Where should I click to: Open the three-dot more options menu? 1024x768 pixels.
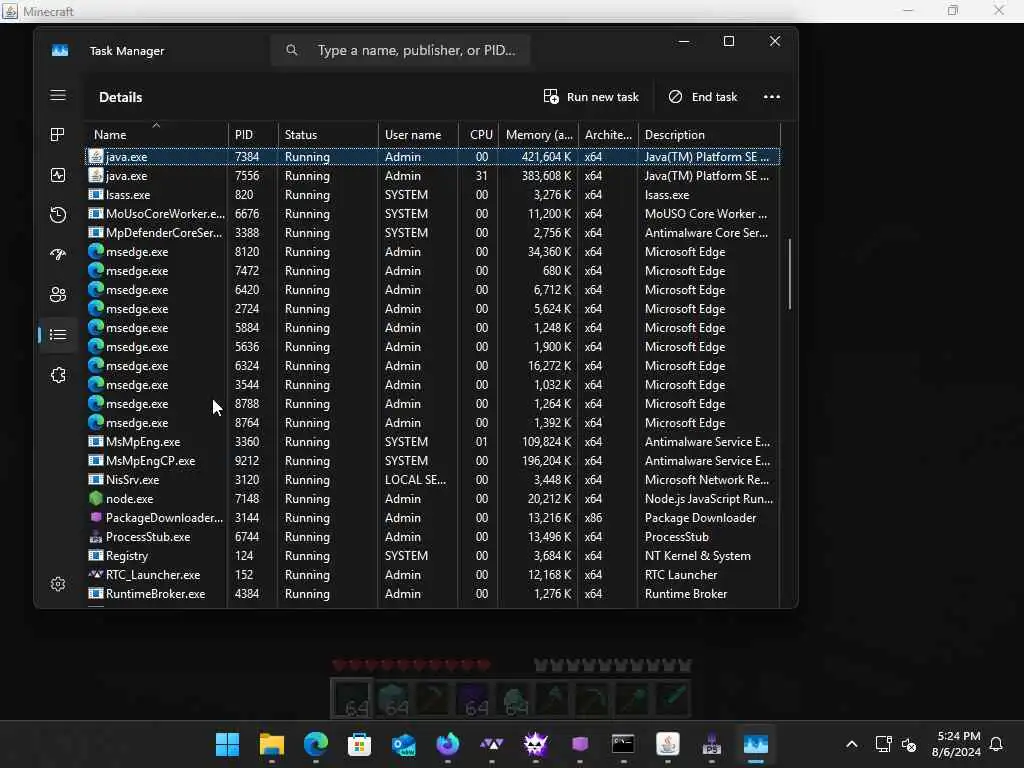coord(771,97)
